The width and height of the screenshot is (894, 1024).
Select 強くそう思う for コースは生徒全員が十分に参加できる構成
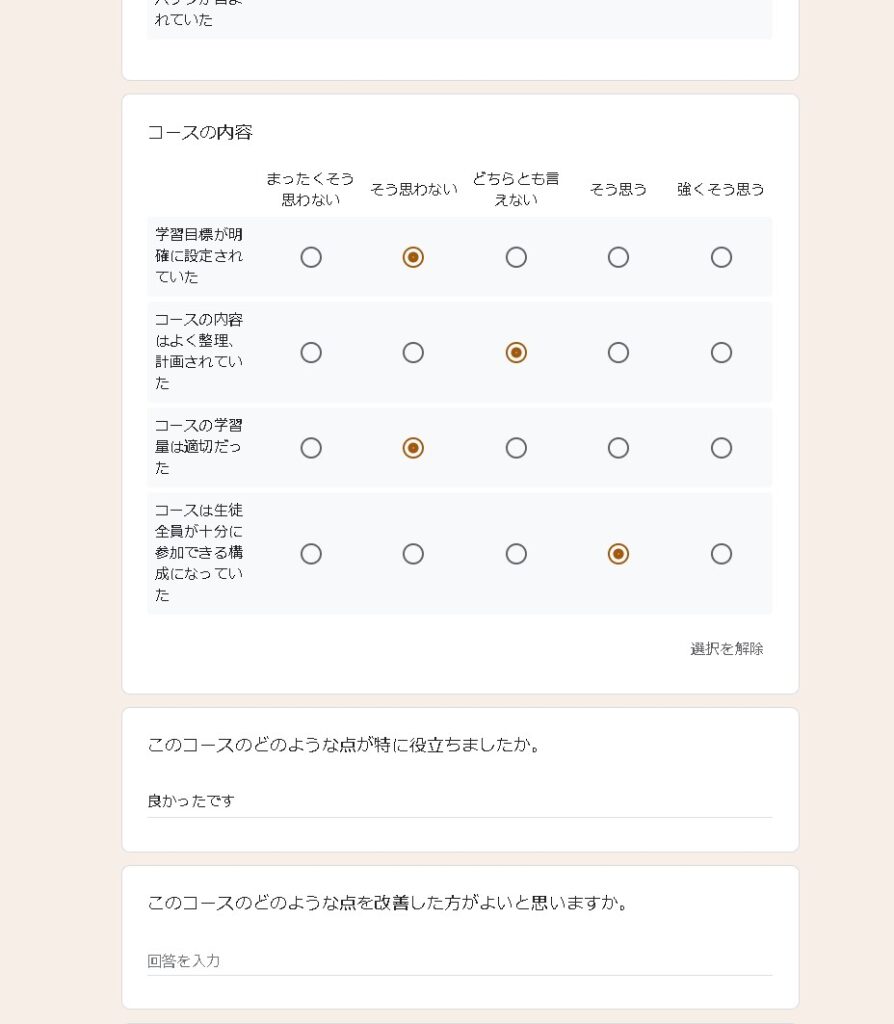(721, 554)
